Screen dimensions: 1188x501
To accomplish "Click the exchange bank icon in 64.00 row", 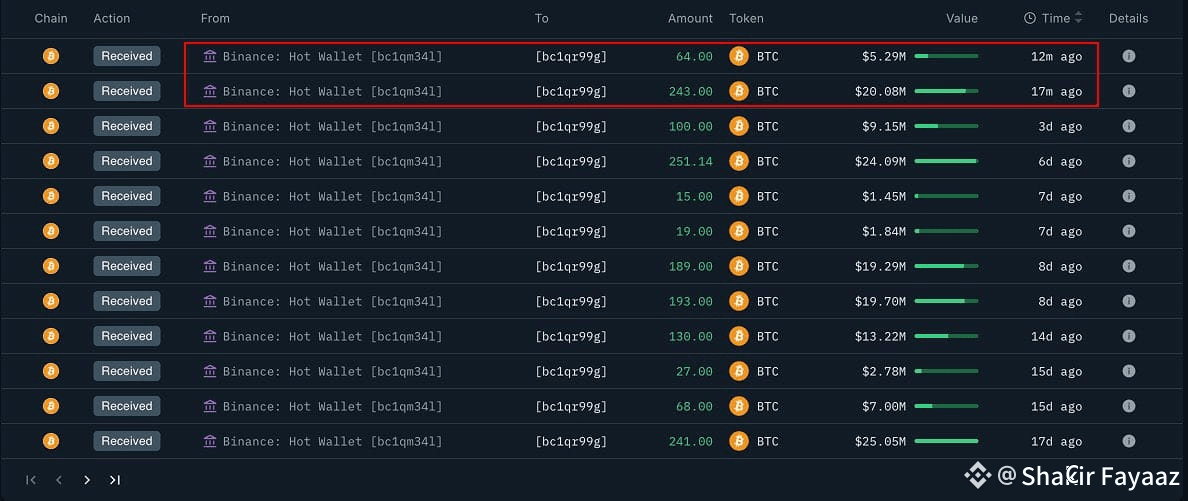I will click(210, 56).
